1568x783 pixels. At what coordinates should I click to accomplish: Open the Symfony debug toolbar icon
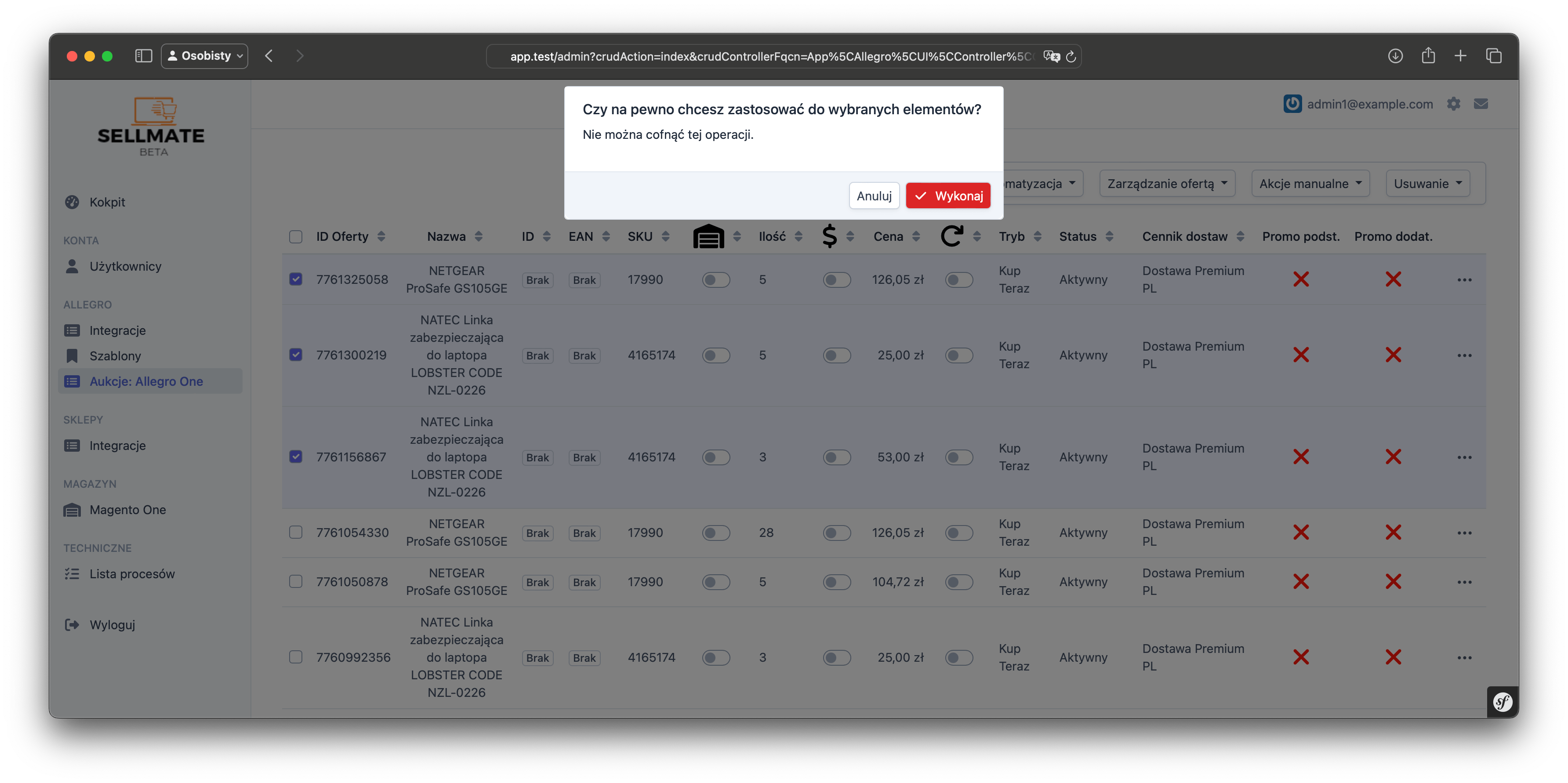coord(1502,701)
